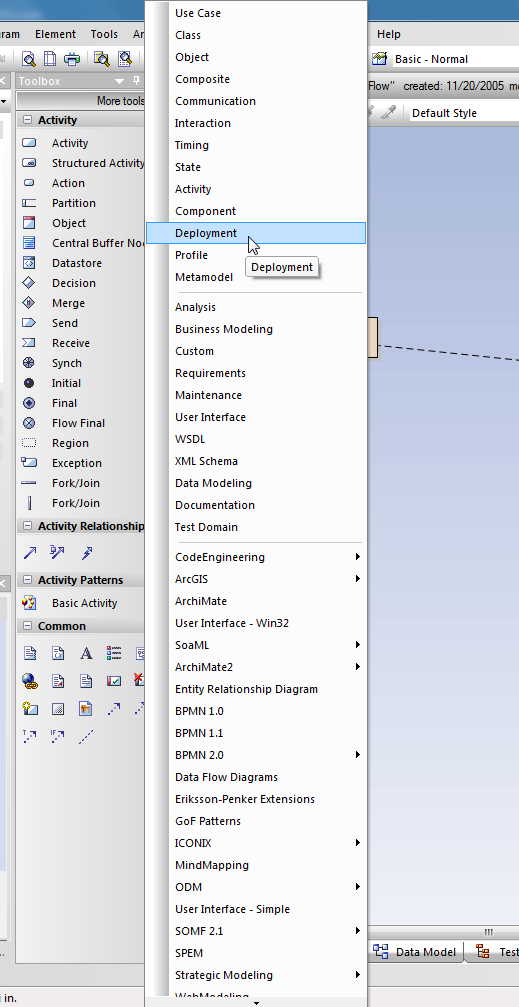Collapse the Activity Relationships section
This screenshot has height=1007, width=519.
pyautogui.click(x=28, y=526)
